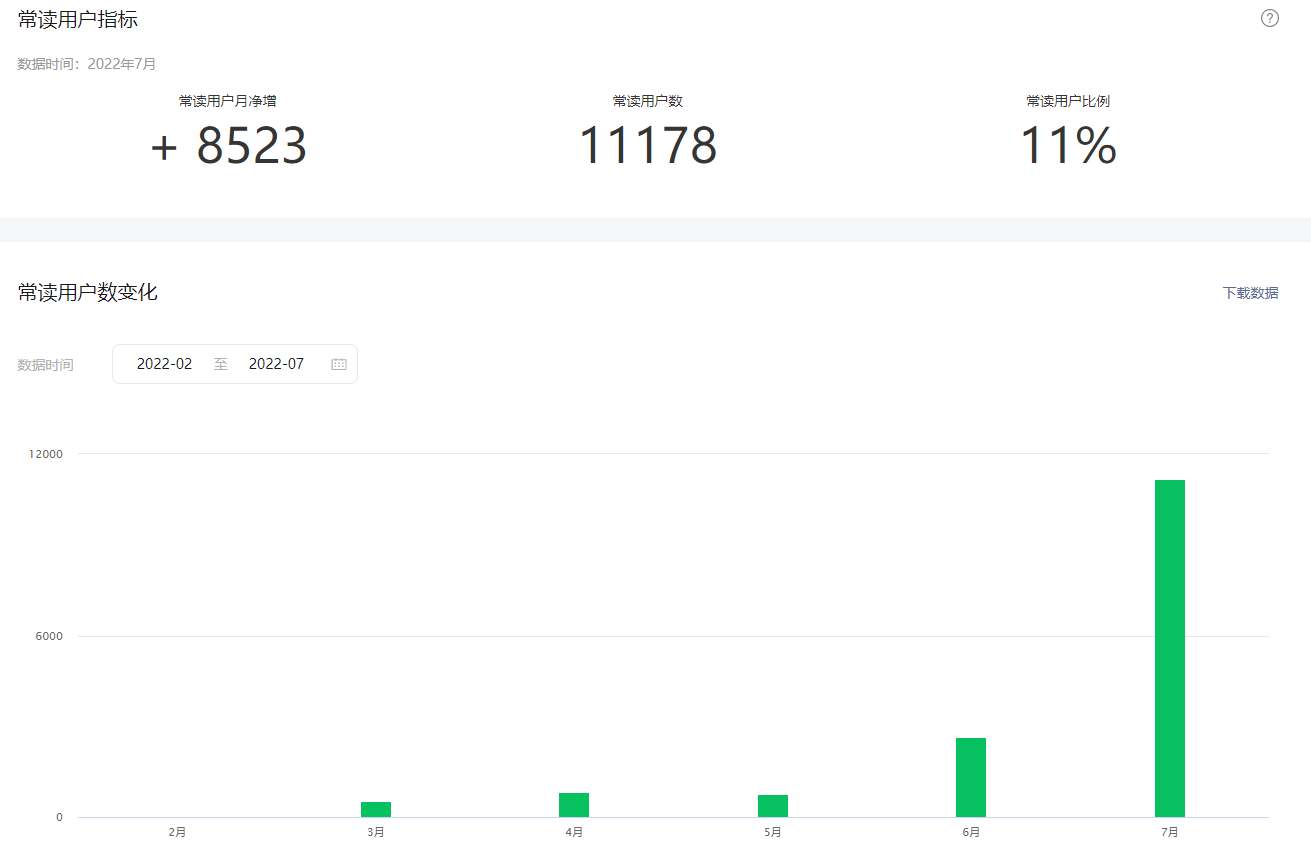This screenshot has width=1311, height=868.
Task: Click the 11178 regular reader count
Action: tap(648, 146)
